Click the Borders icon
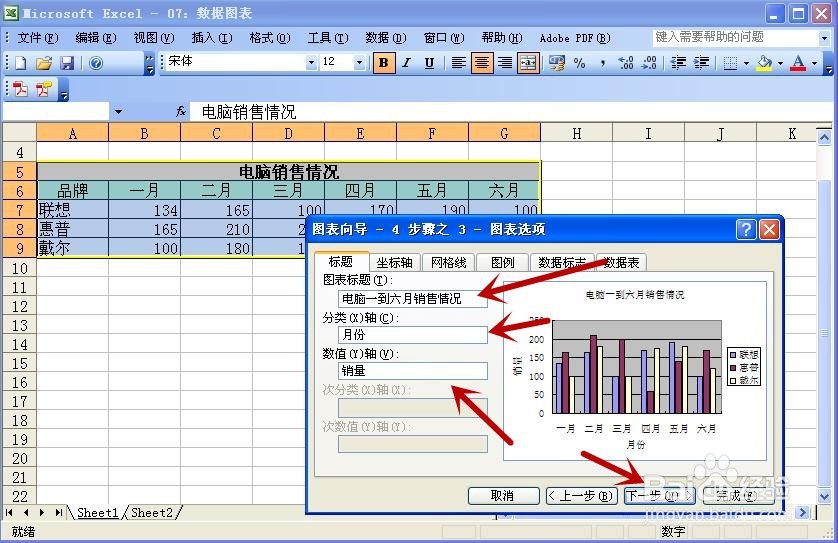838x543 pixels. click(x=730, y=63)
